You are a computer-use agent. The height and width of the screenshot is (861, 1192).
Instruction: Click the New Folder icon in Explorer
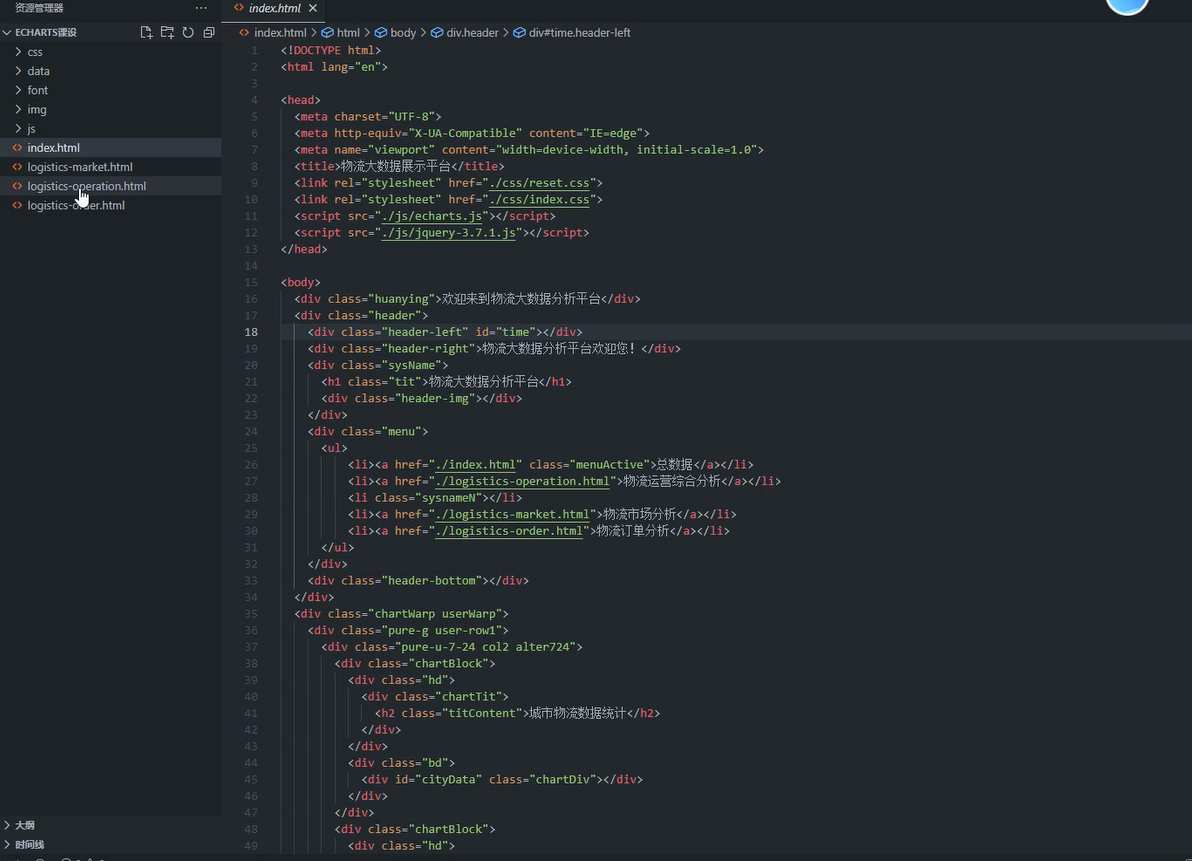click(x=167, y=33)
